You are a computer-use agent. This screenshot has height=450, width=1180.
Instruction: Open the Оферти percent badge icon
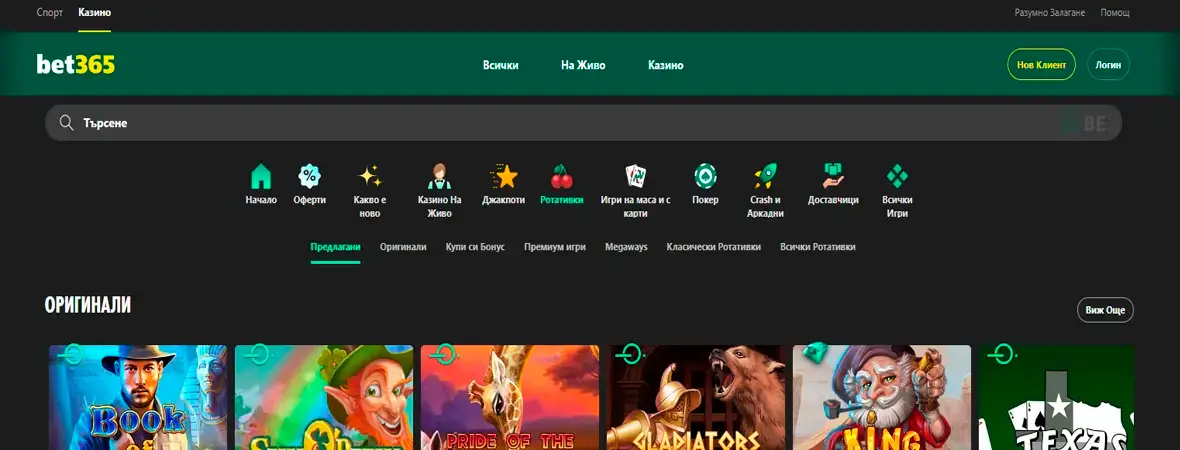pos(309,176)
